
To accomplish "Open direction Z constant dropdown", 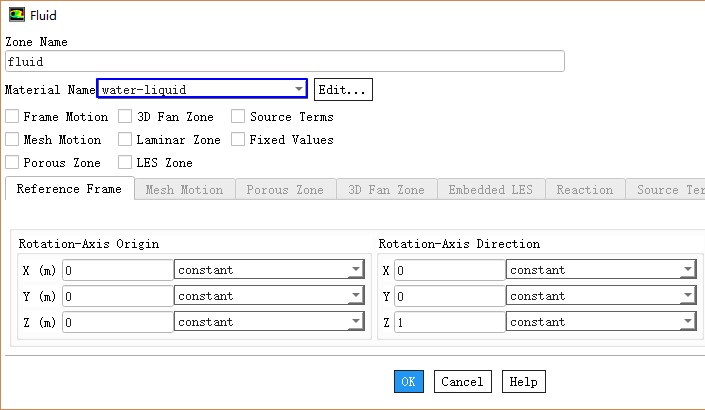I will 601,322.
